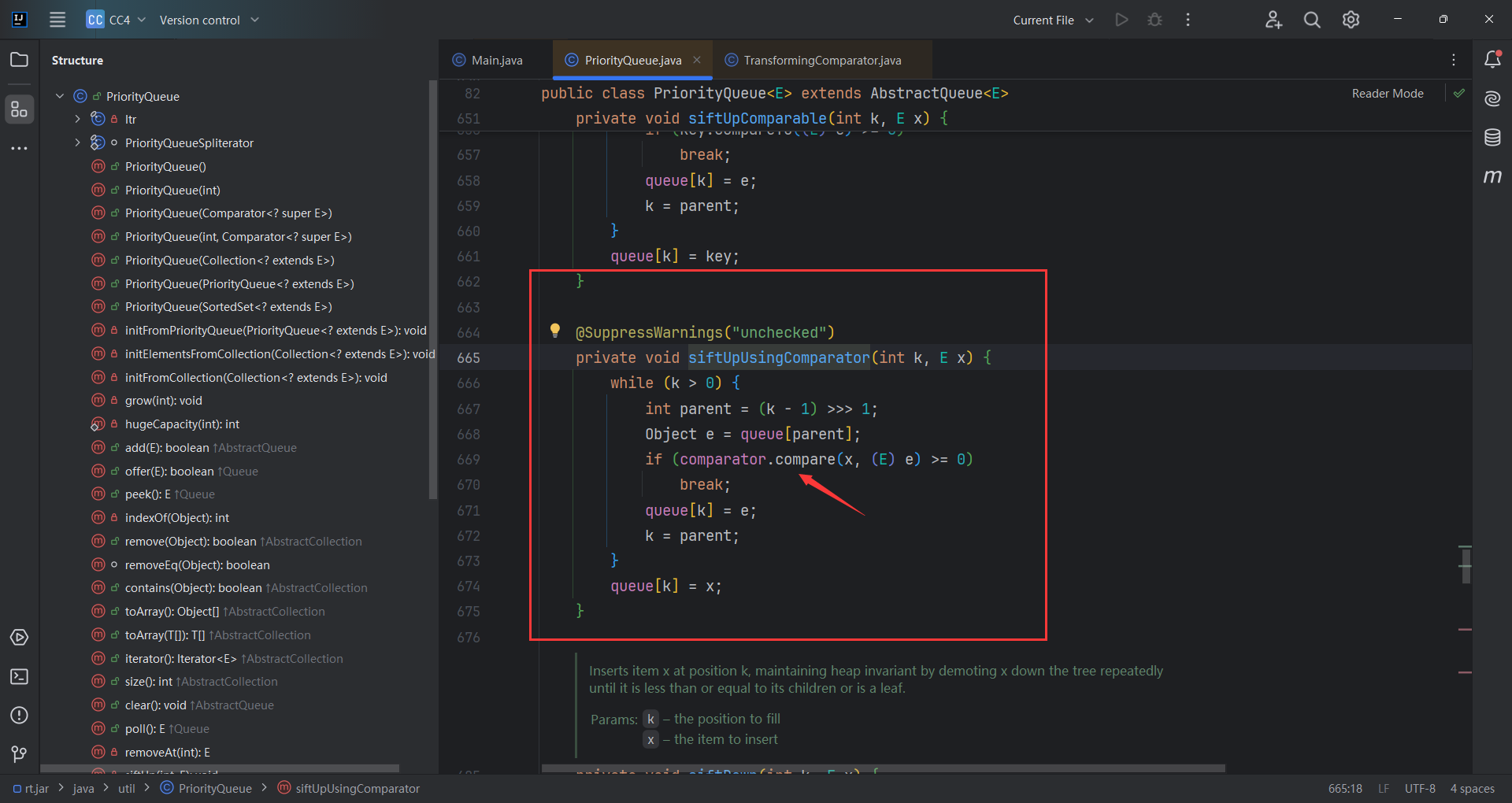
Task: Expand the PriorityQueueSpliterator node
Action: click(x=77, y=142)
